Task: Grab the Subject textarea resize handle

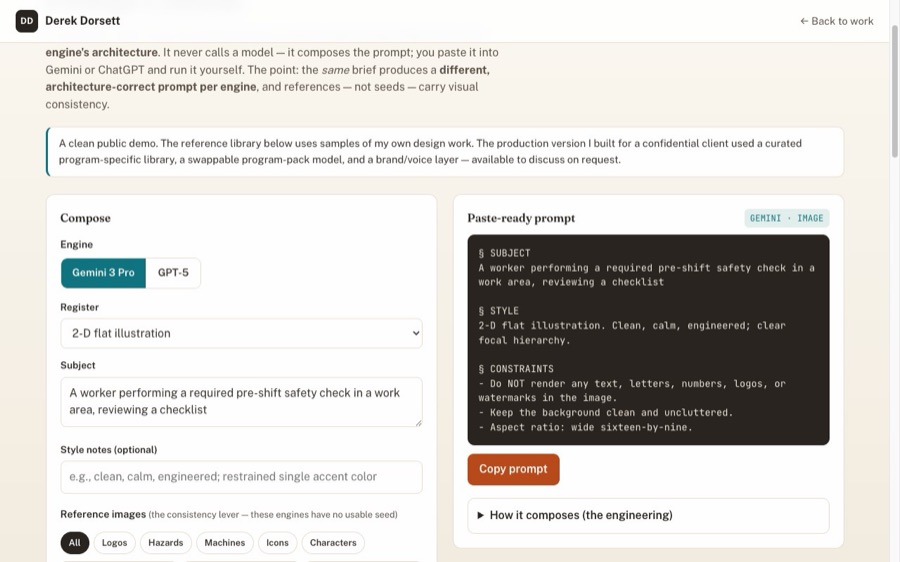Action: coord(418,423)
